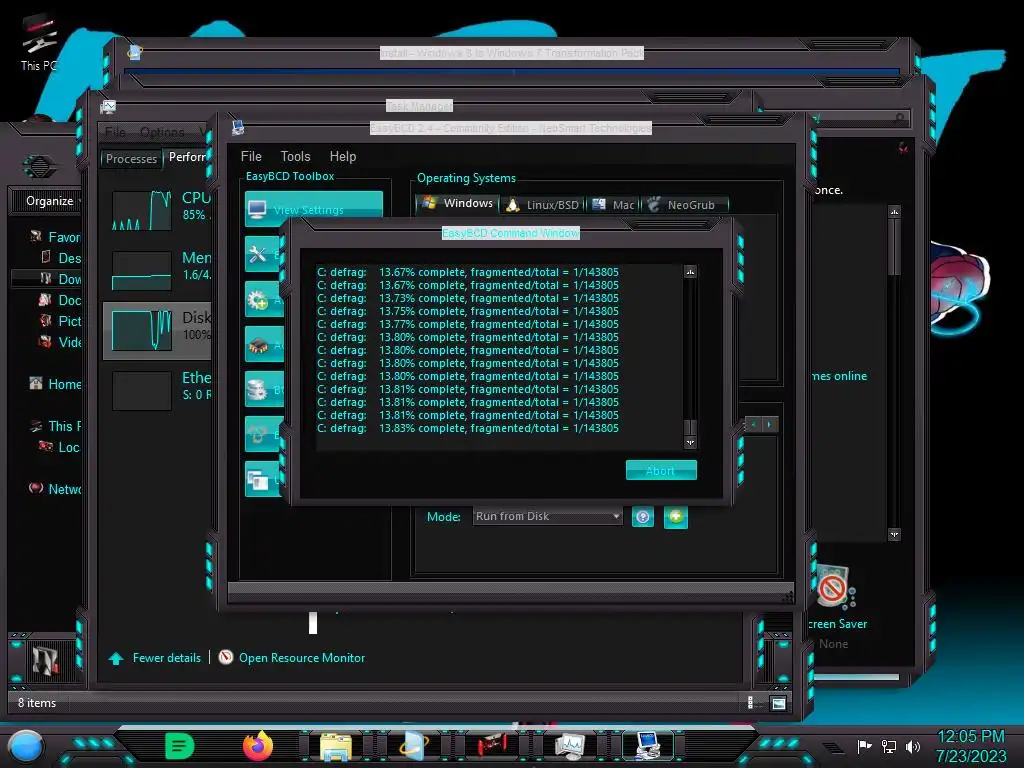Click the blue help icon beside Mode
1024x768 pixels.
tap(643, 517)
